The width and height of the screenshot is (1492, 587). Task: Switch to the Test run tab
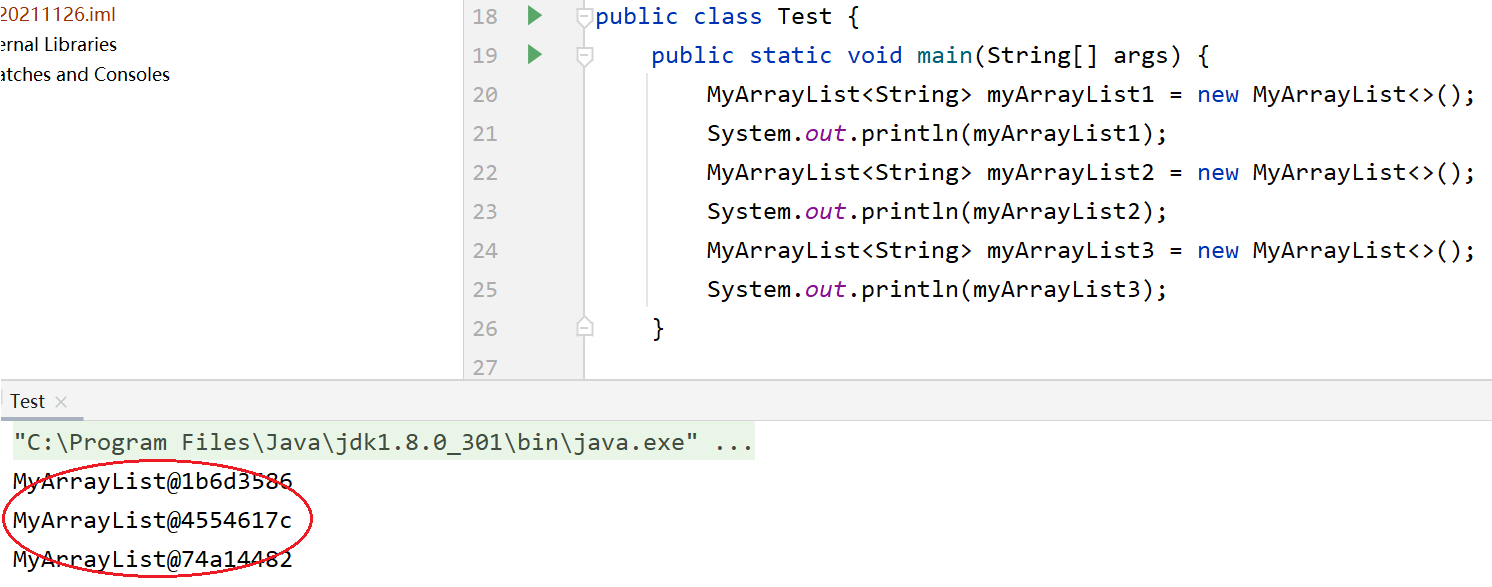(x=28, y=401)
